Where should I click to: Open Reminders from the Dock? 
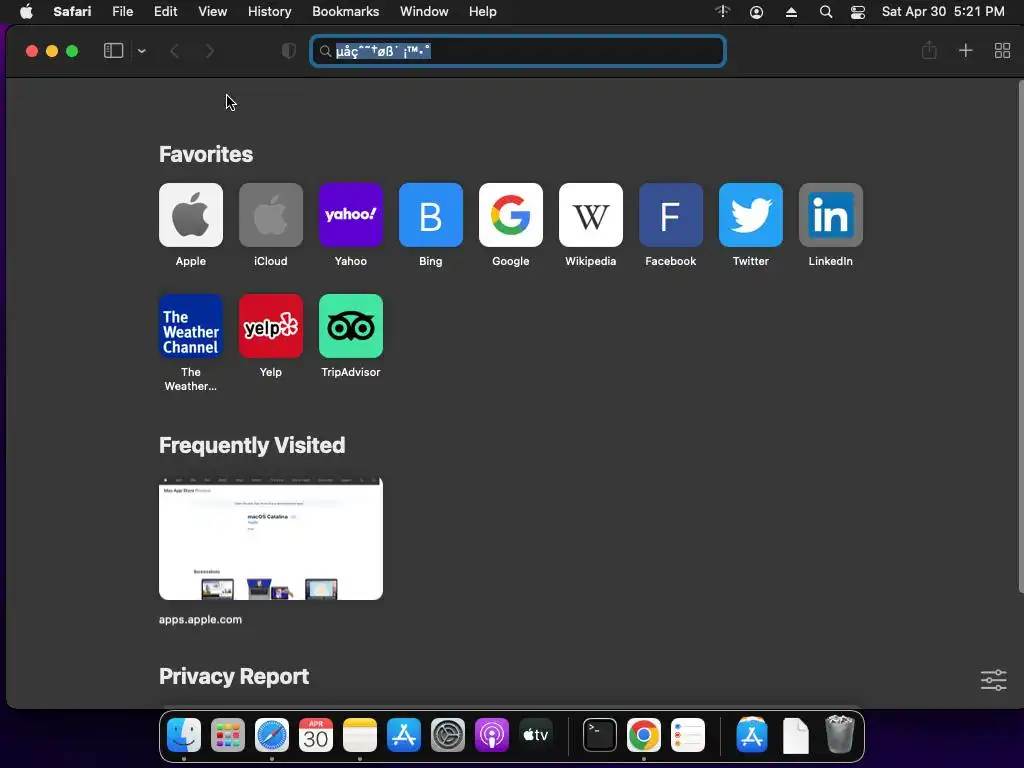click(x=688, y=735)
